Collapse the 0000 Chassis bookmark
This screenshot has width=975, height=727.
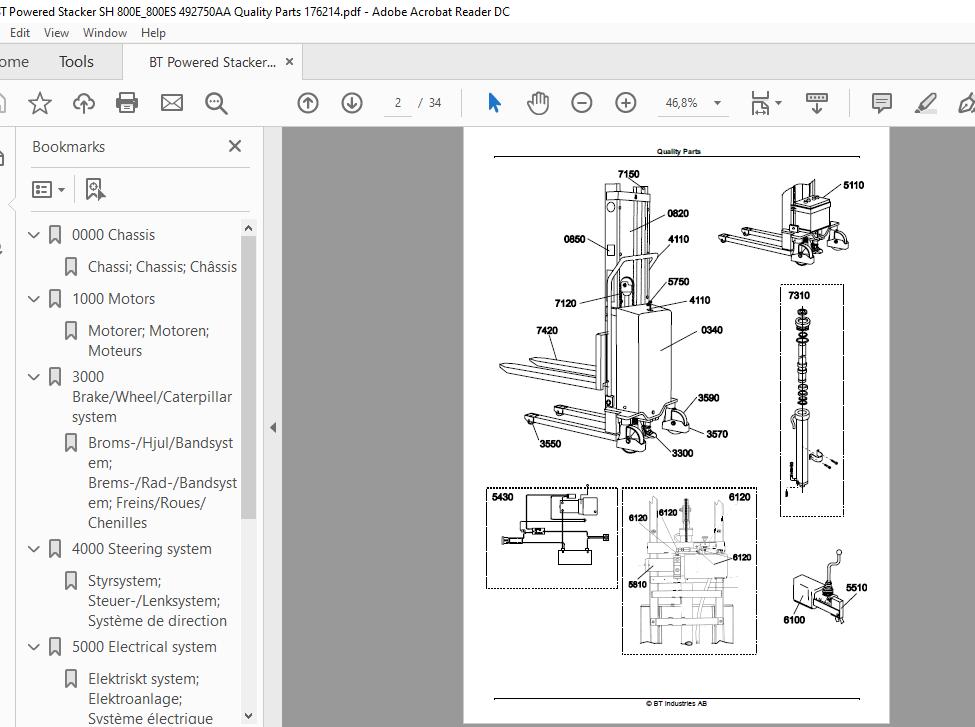[34, 235]
